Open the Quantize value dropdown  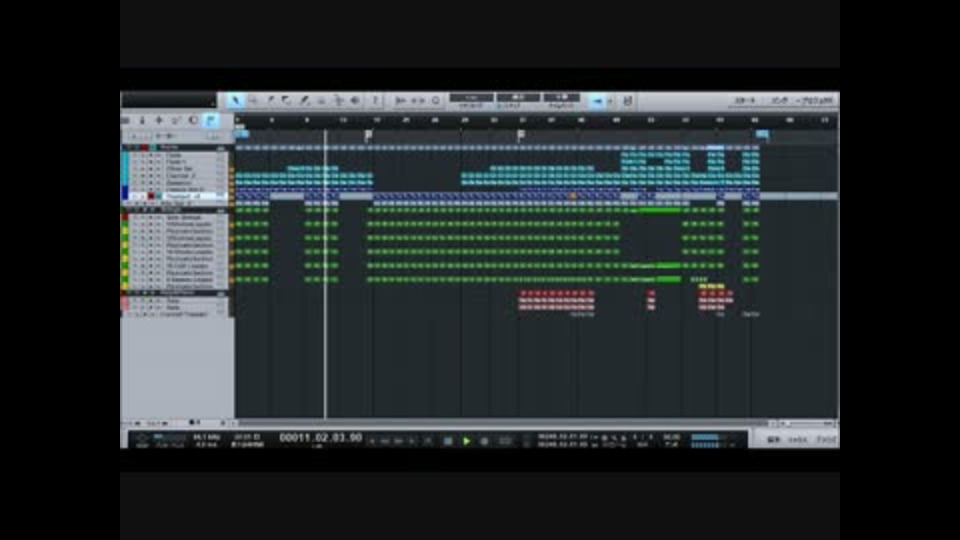pos(471,98)
